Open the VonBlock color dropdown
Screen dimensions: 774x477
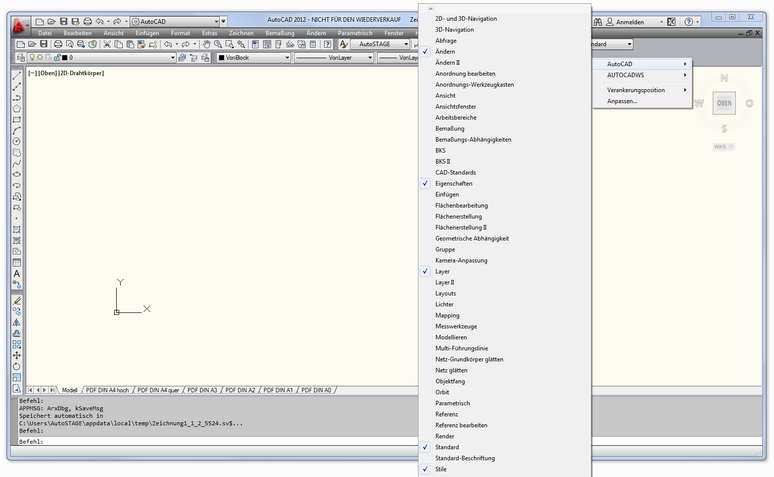point(250,58)
